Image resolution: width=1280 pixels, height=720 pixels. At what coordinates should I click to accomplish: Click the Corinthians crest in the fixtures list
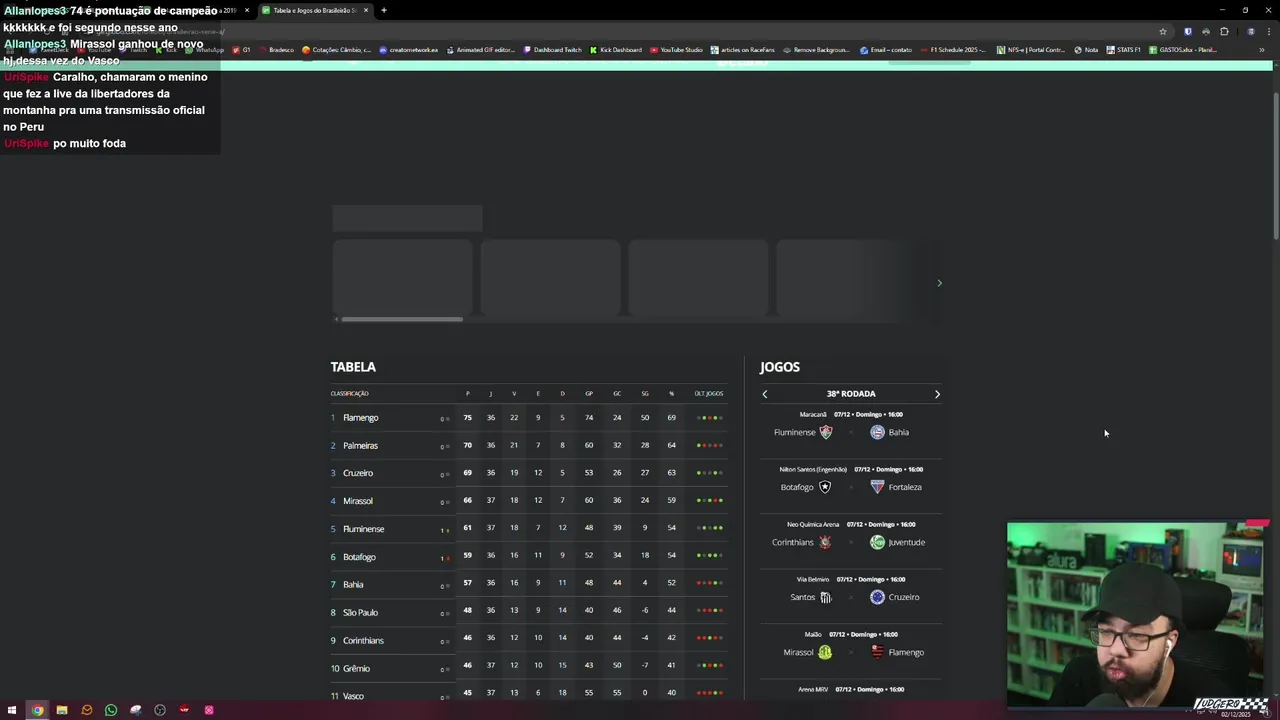[x=825, y=542]
